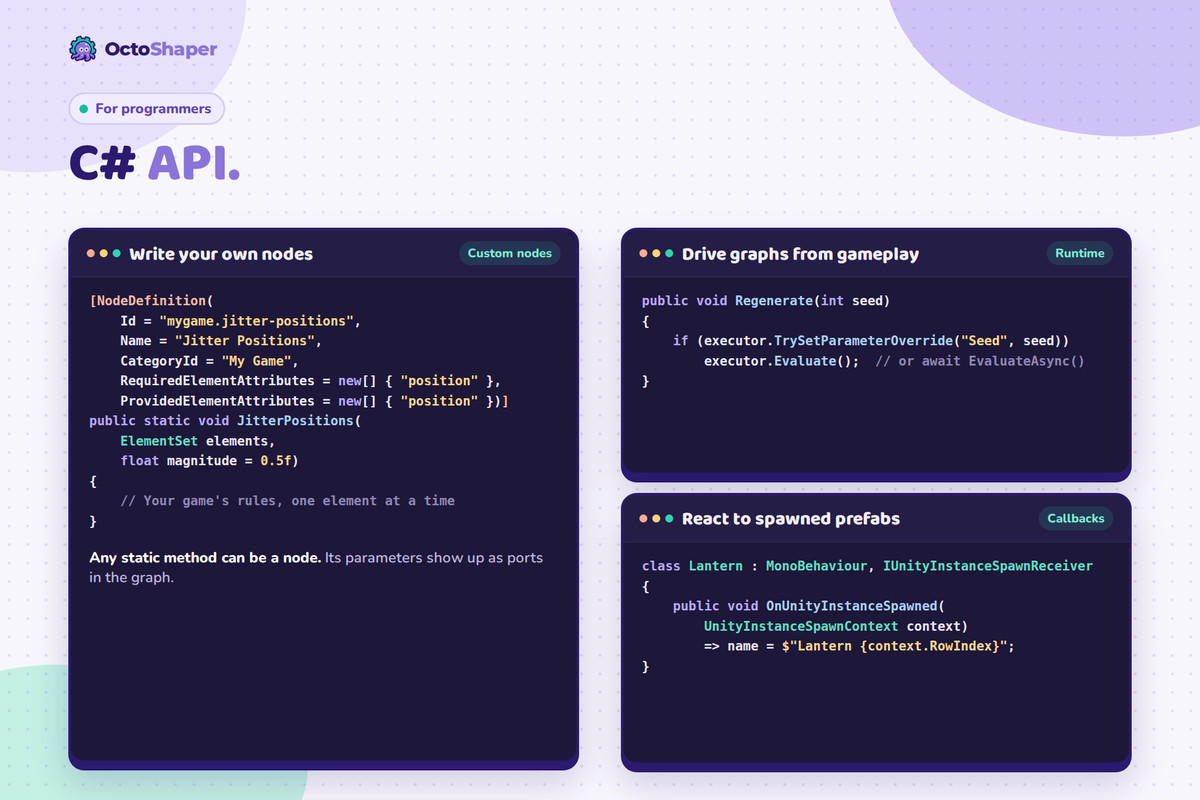1200x800 pixels.
Task: Click the yellow dot on Write your own nodes card
Action: pos(104,254)
